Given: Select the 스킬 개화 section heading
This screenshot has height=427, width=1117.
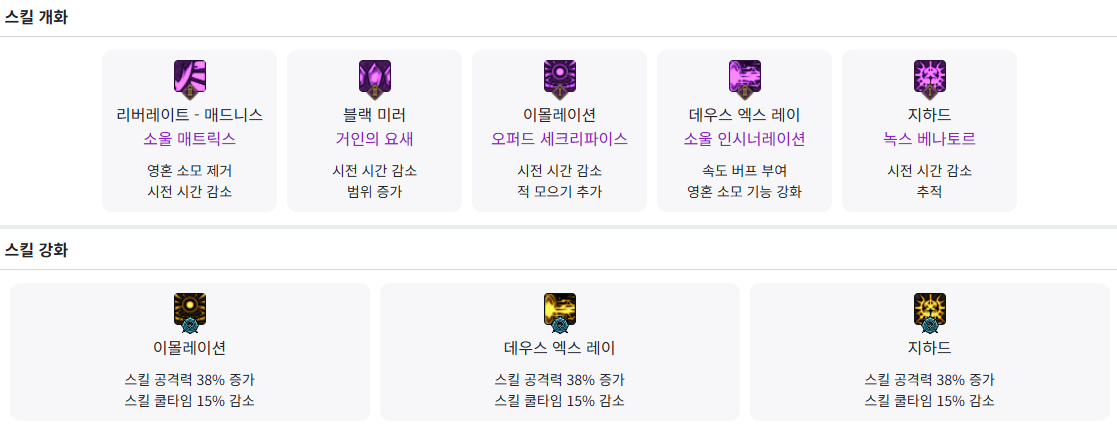Looking at the screenshot, I should pos(36,18).
